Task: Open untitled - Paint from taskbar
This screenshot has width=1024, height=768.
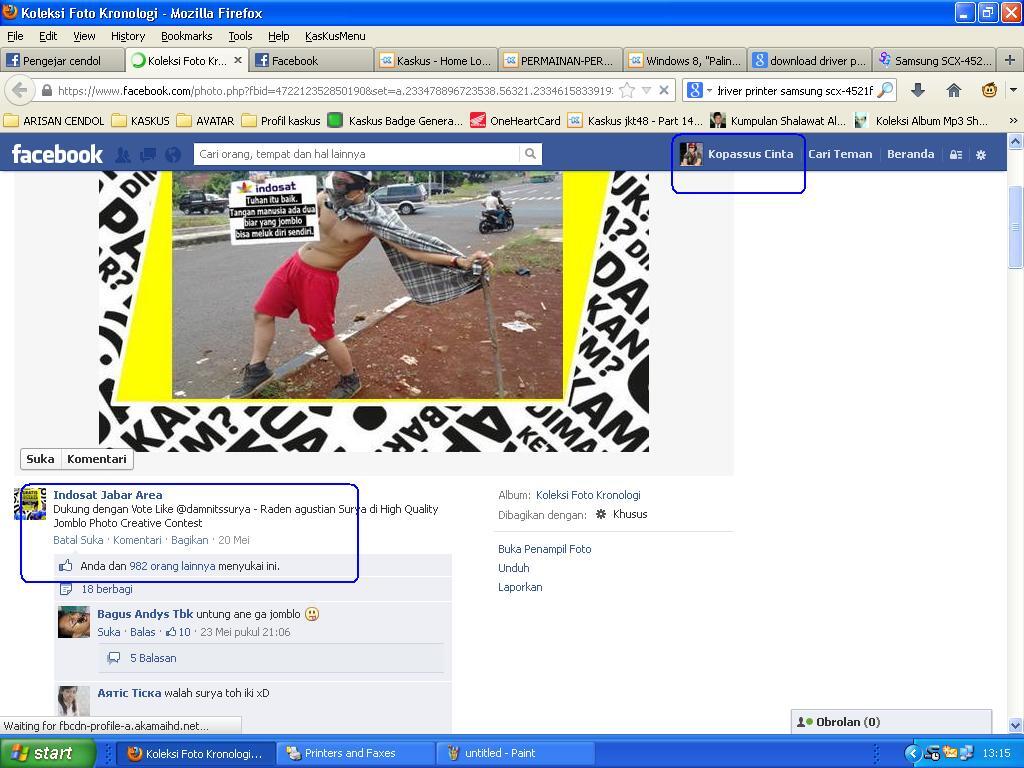Action: coord(518,753)
